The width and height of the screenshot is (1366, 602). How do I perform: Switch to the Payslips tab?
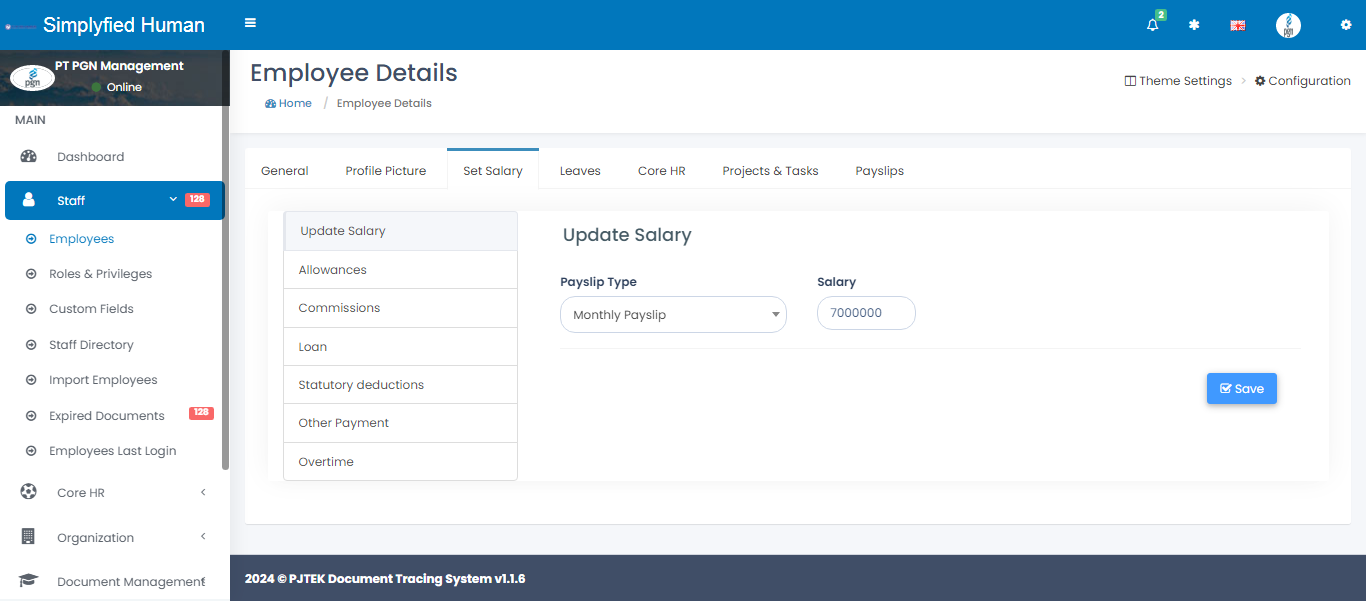879,171
